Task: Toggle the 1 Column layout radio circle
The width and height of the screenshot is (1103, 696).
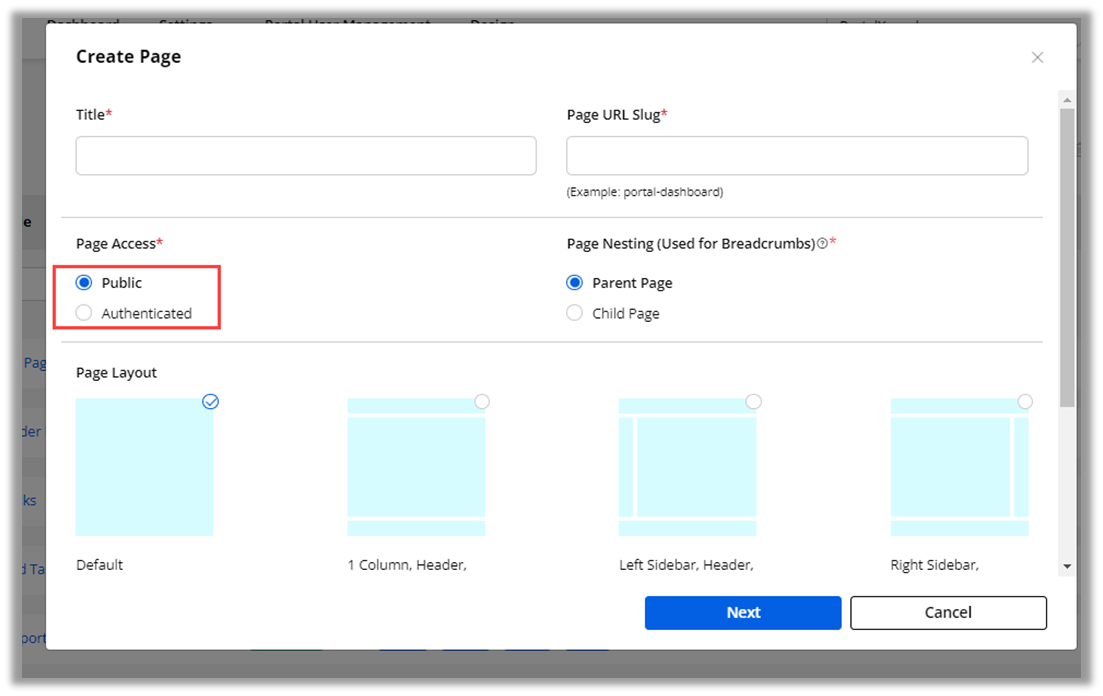Action: pyautogui.click(x=482, y=401)
